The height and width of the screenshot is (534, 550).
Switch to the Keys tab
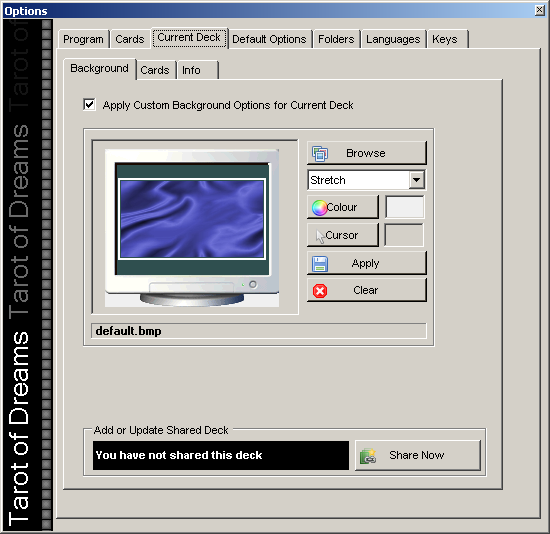(x=448, y=39)
